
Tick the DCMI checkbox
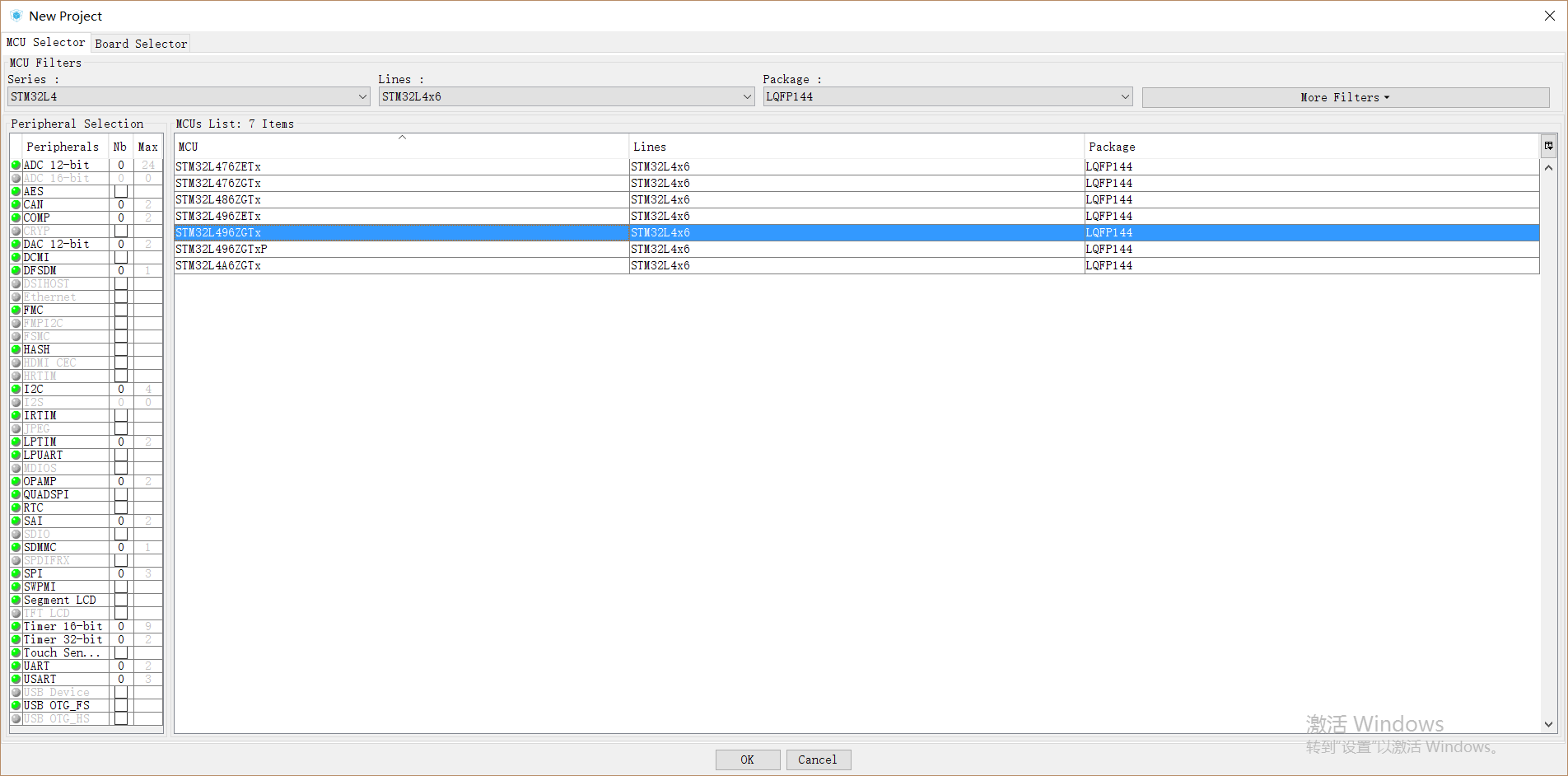[121, 257]
